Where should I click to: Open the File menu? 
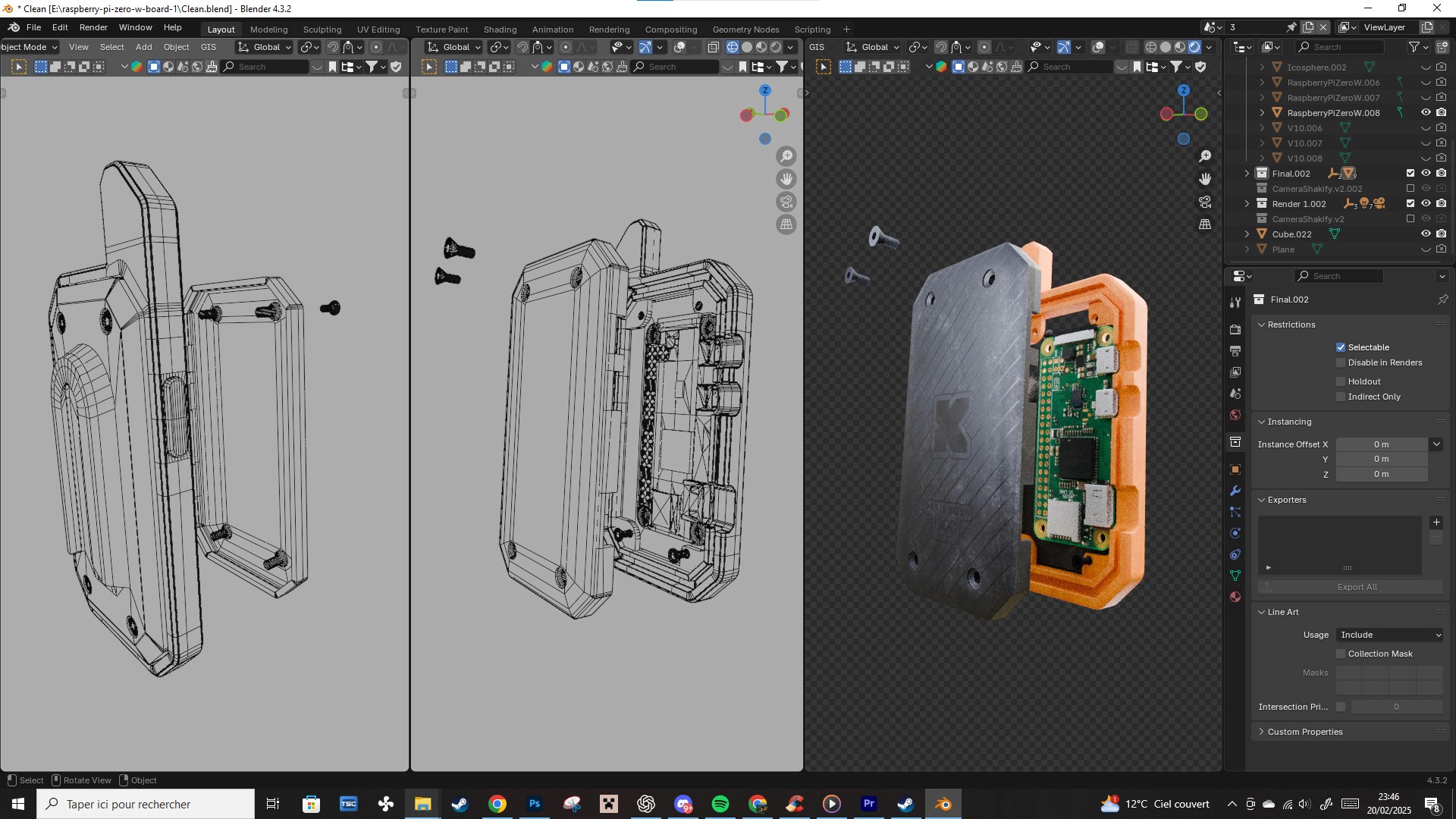[33, 27]
